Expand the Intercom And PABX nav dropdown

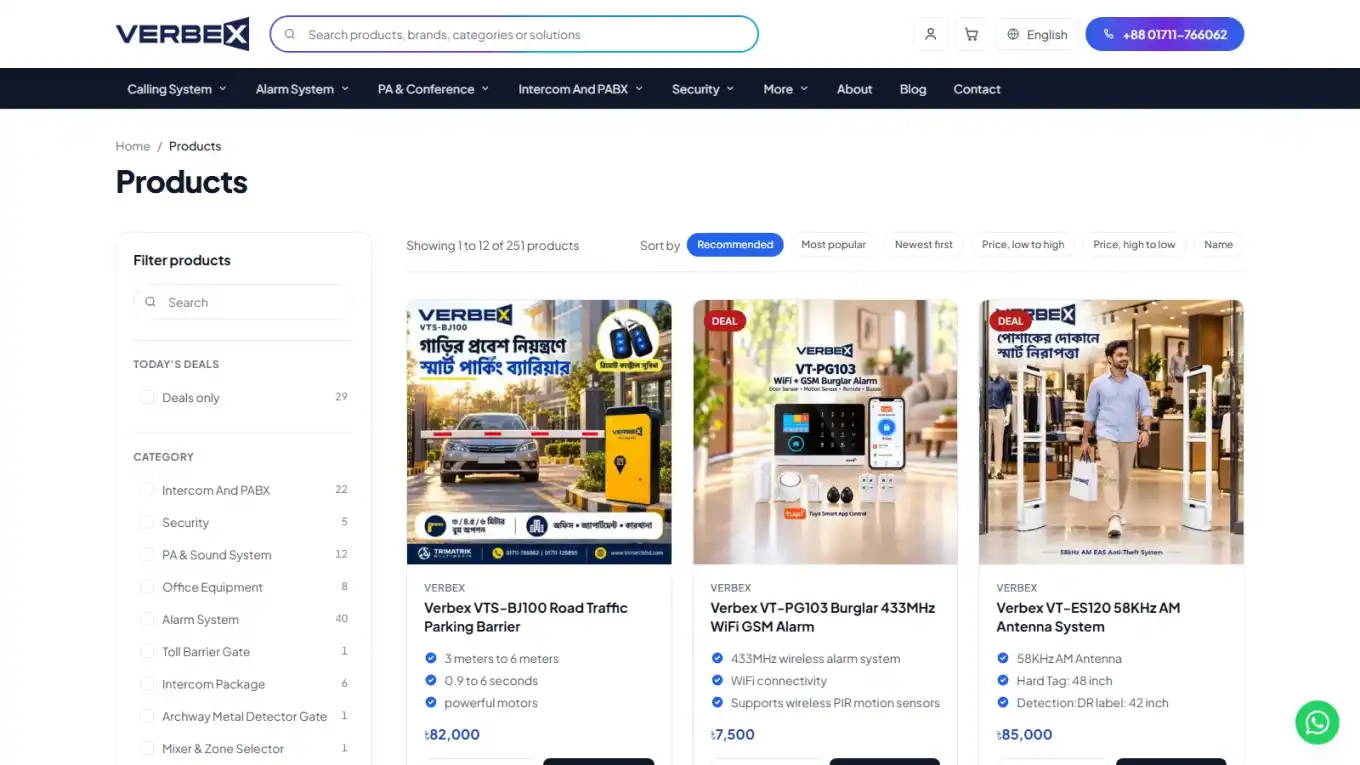pos(580,89)
